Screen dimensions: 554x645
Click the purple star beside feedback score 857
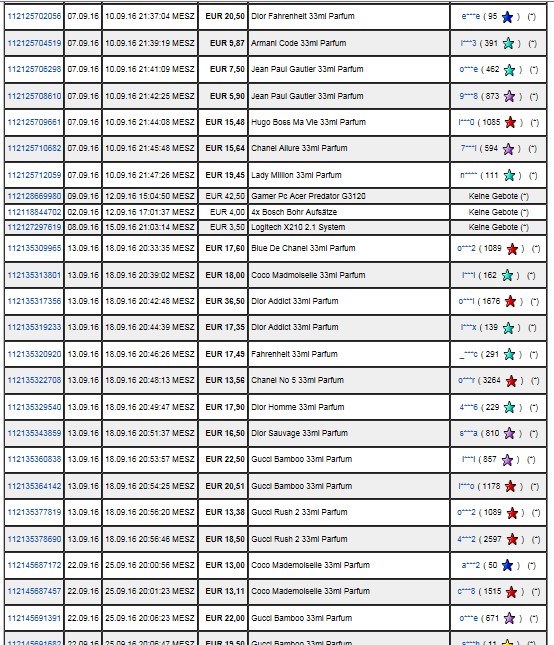click(508, 460)
